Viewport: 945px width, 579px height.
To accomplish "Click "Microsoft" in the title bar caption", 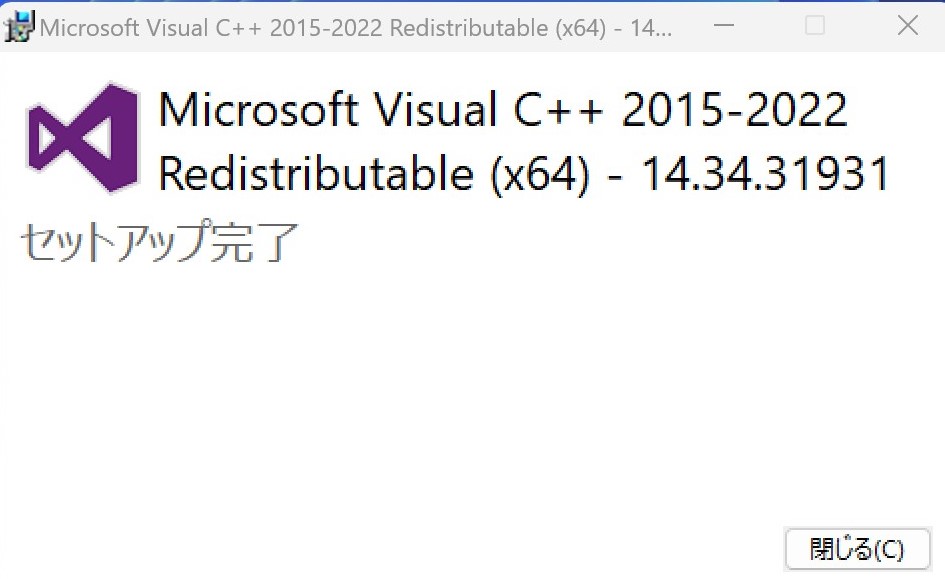I will [x=89, y=28].
